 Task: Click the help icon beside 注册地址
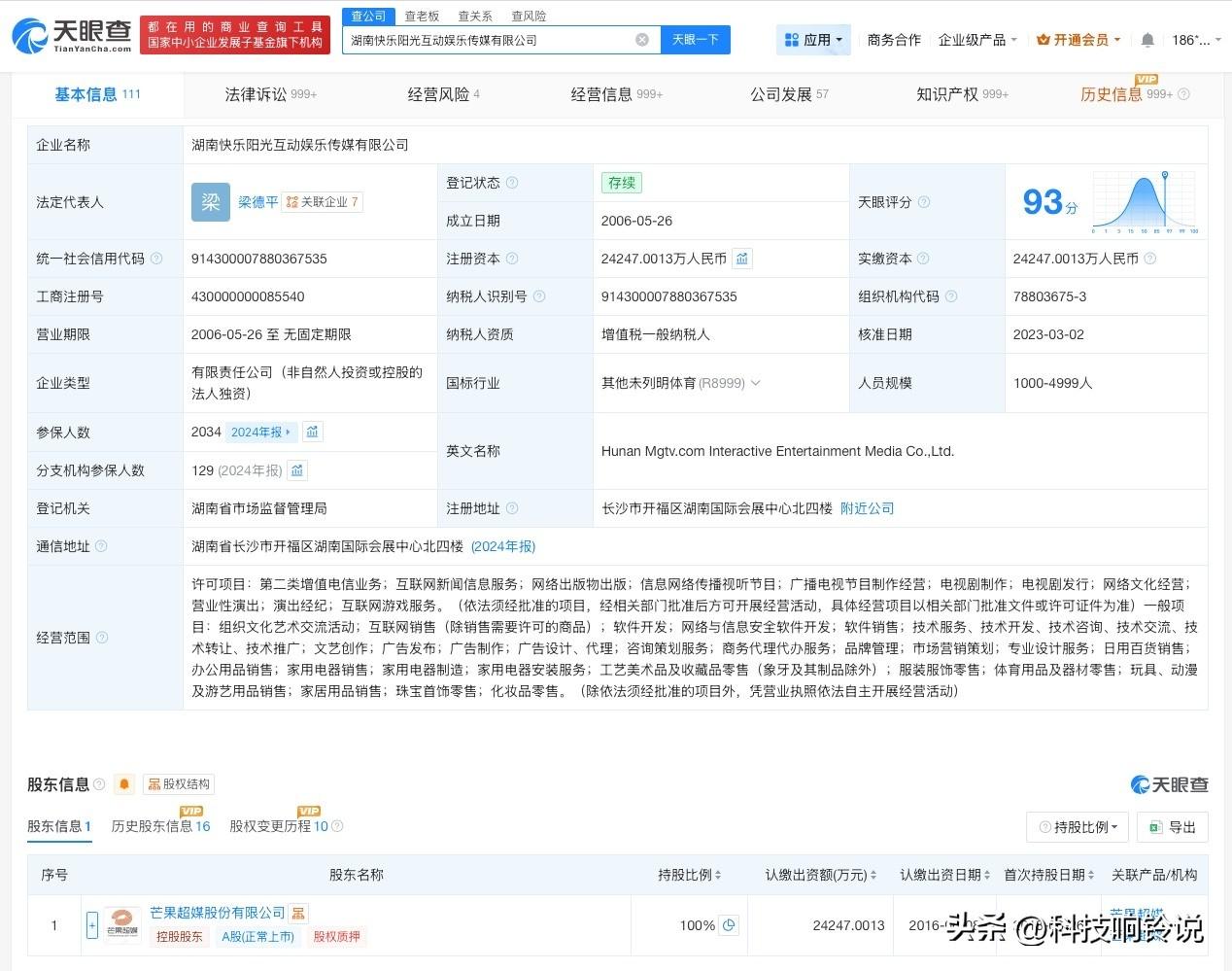click(x=512, y=508)
